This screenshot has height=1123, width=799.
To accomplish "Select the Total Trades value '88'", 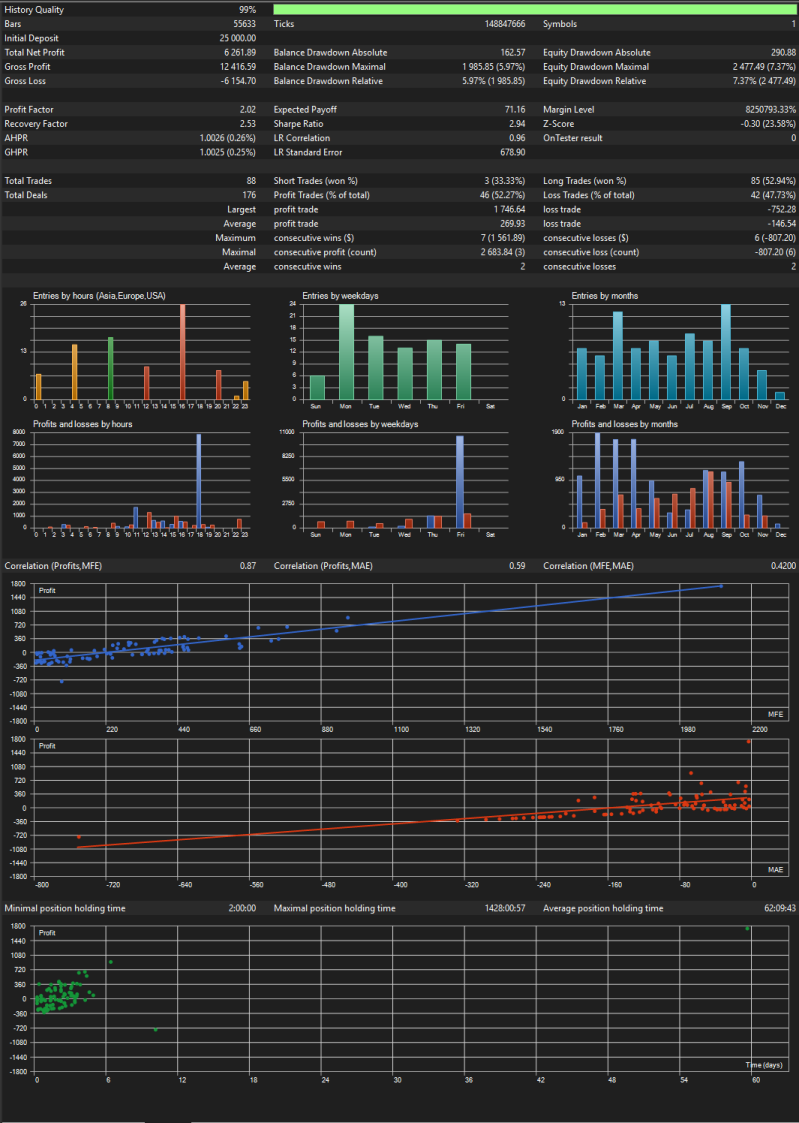I will point(251,181).
